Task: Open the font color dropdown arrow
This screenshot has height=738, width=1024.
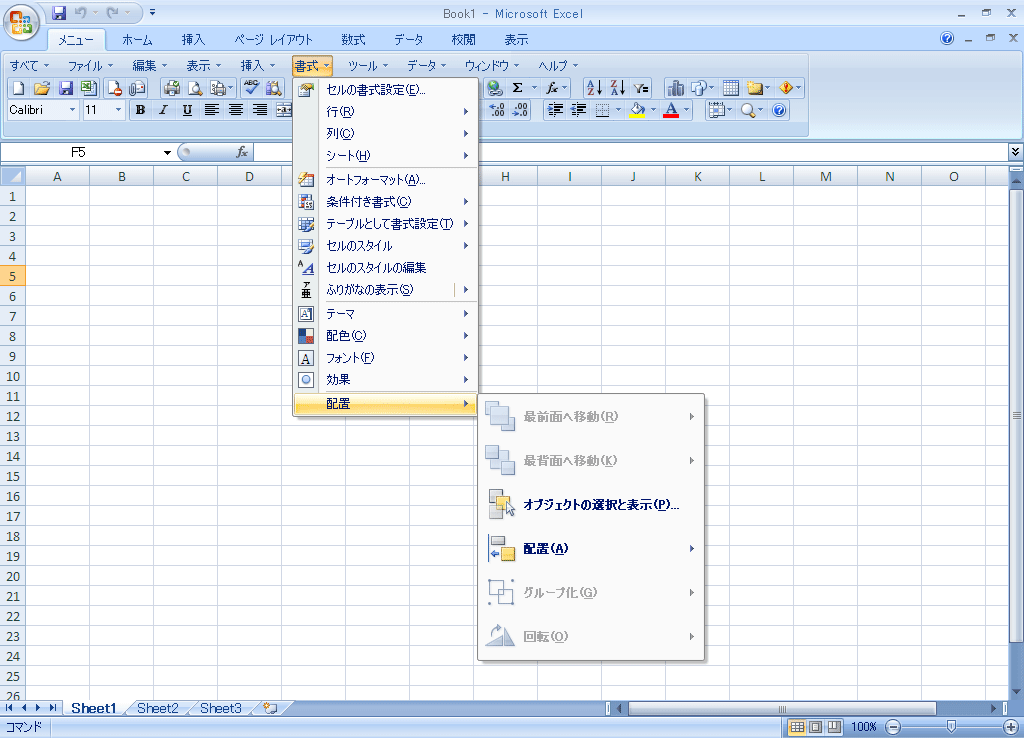Action: [686, 110]
